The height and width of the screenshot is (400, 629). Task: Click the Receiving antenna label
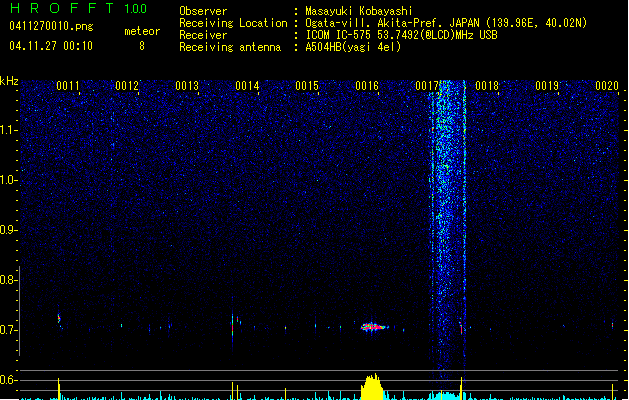pos(230,47)
